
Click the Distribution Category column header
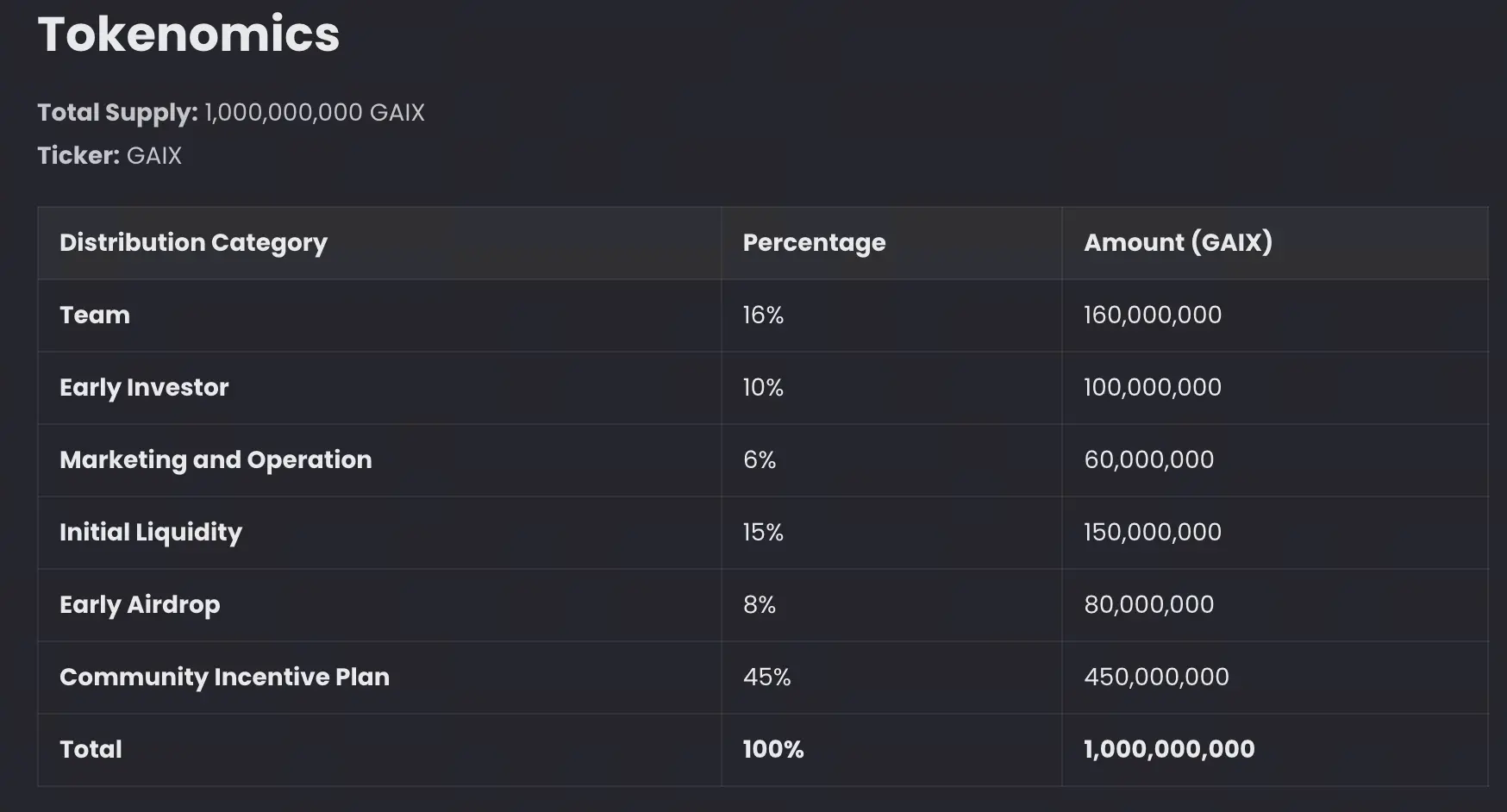click(x=193, y=243)
